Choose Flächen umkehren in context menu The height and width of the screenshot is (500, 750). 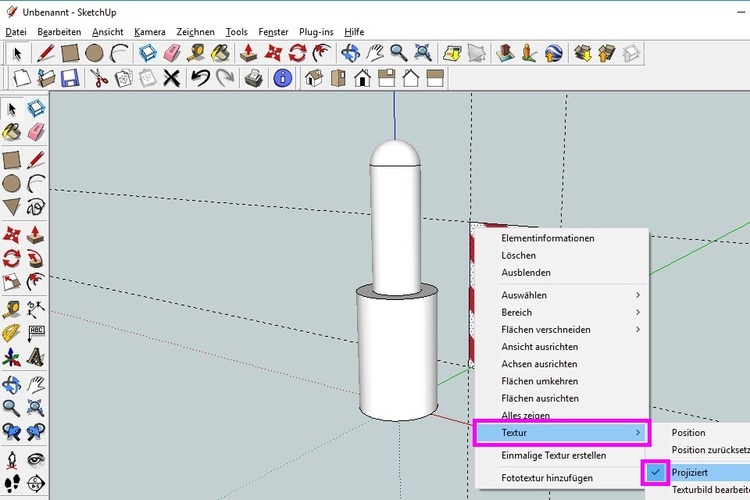[540, 381]
